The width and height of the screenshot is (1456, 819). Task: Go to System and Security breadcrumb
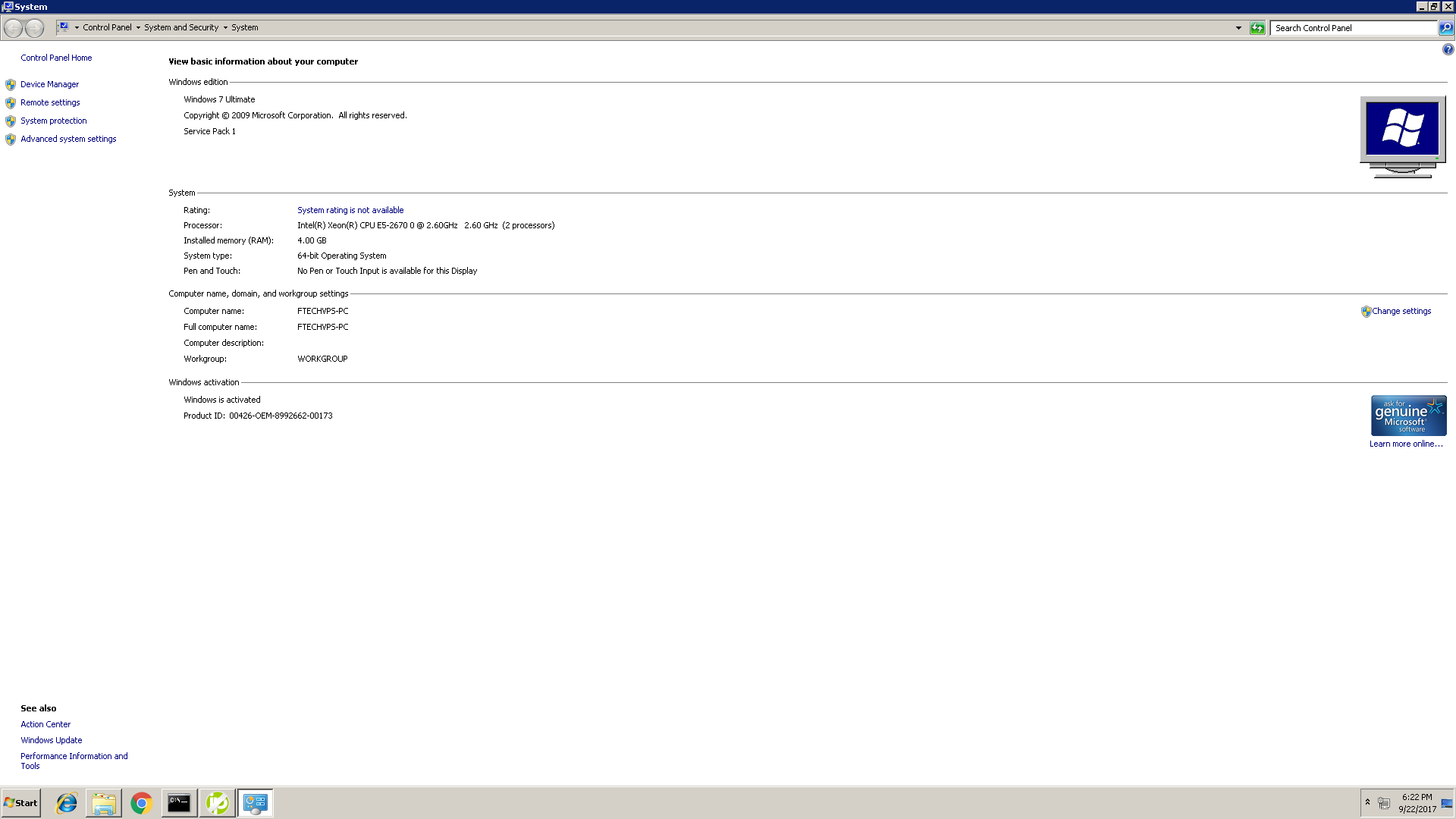[x=181, y=27]
